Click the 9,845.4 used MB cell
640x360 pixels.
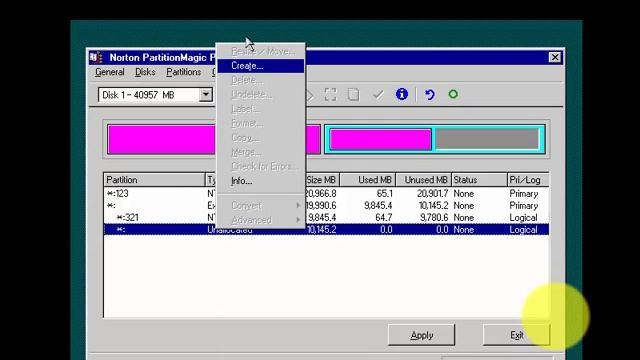378,206
